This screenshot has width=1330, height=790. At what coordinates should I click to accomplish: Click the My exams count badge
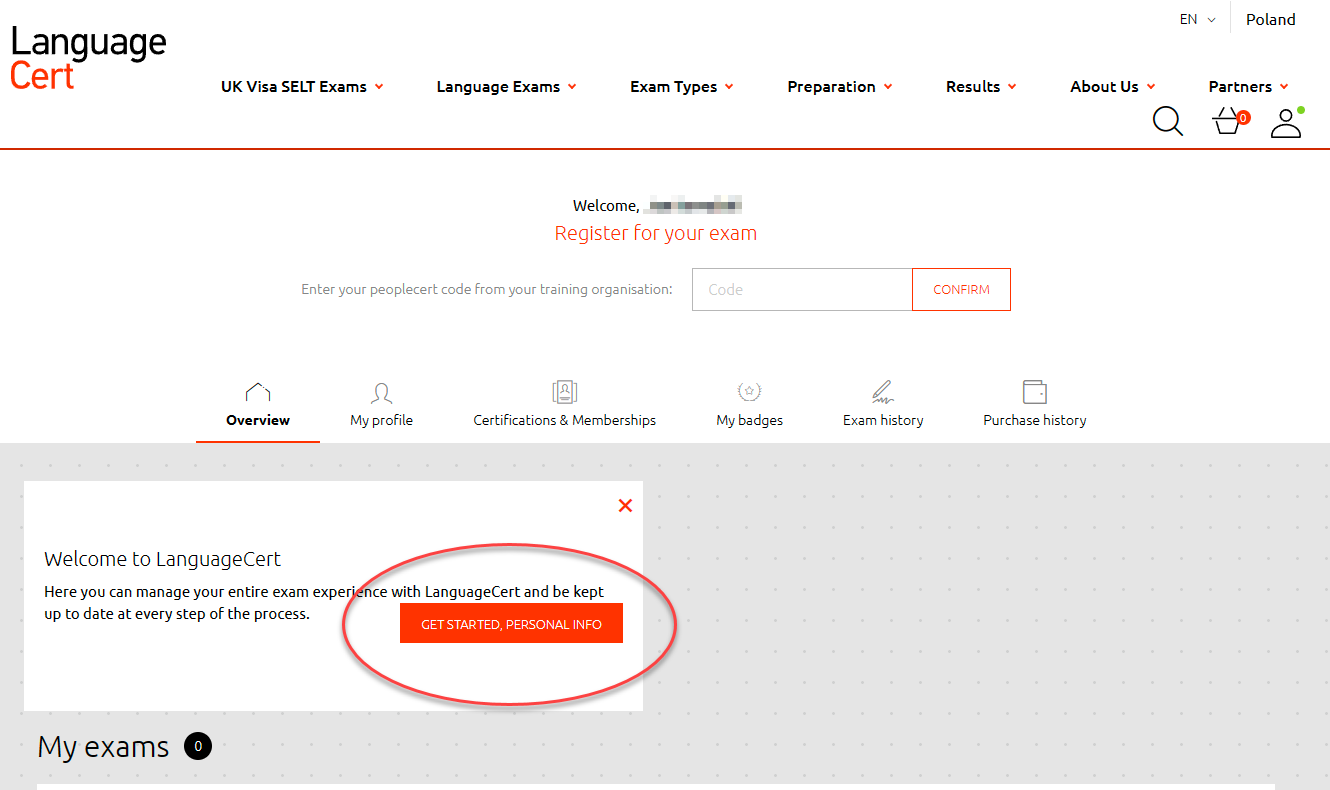tap(198, 746)
